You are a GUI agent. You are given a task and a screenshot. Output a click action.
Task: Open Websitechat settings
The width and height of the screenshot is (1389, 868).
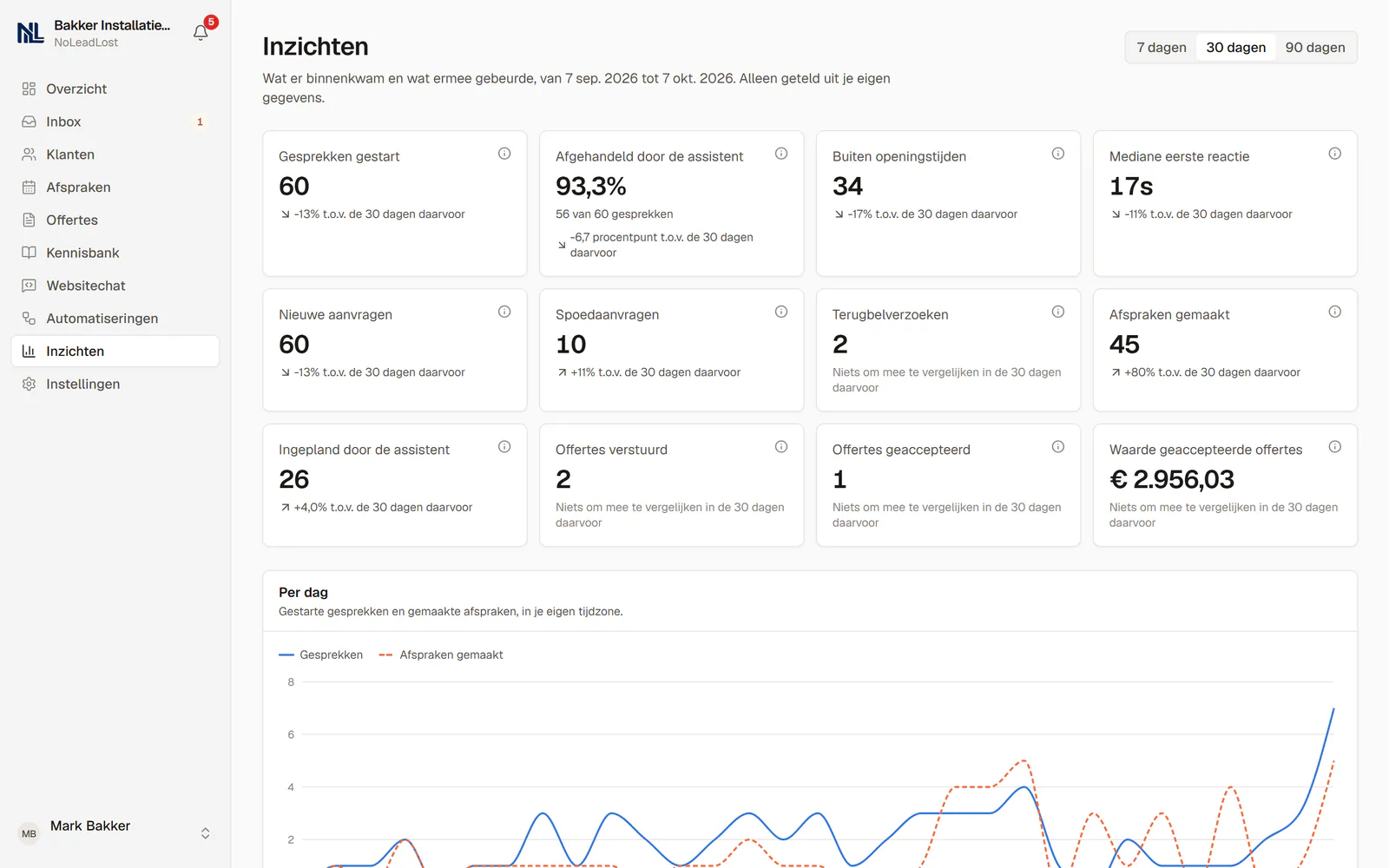coord(115,286)
